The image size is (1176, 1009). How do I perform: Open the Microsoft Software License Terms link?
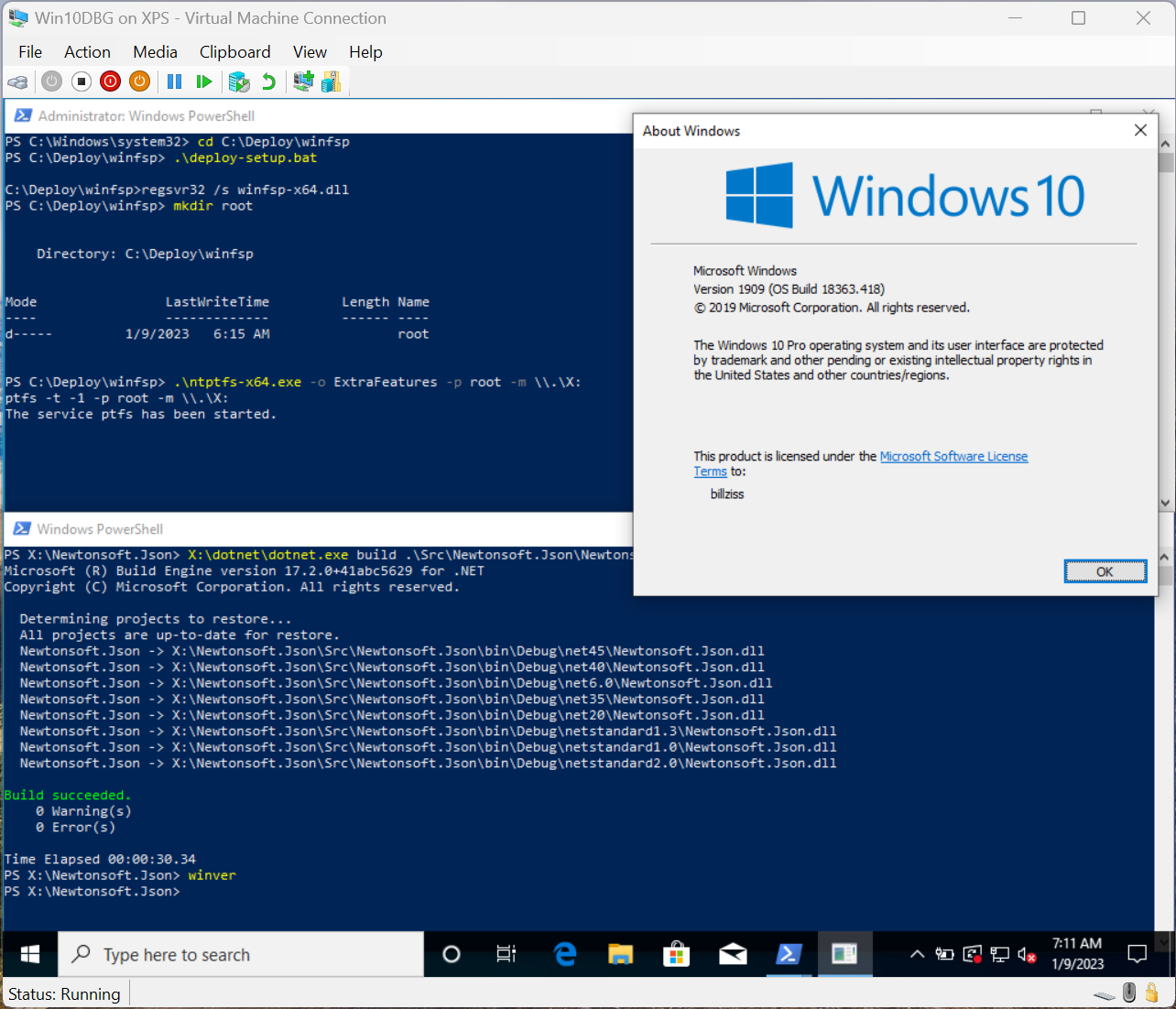tap(953, 456)
